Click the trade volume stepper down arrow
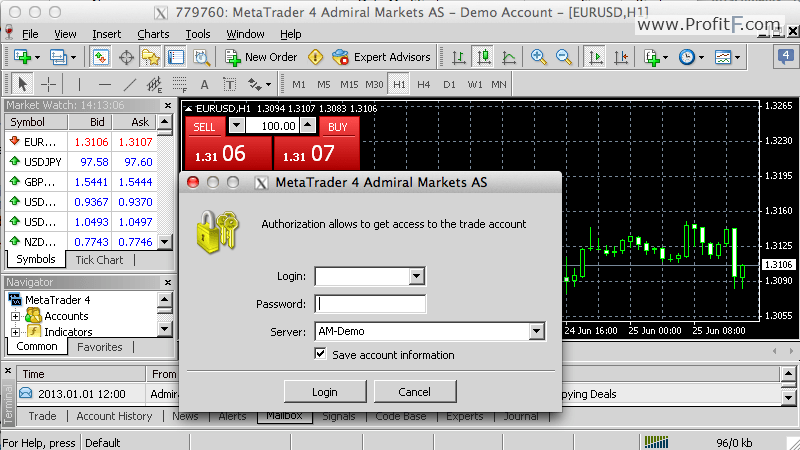The width and height of the screenshot is (800, 450). [x=236, y=126]
